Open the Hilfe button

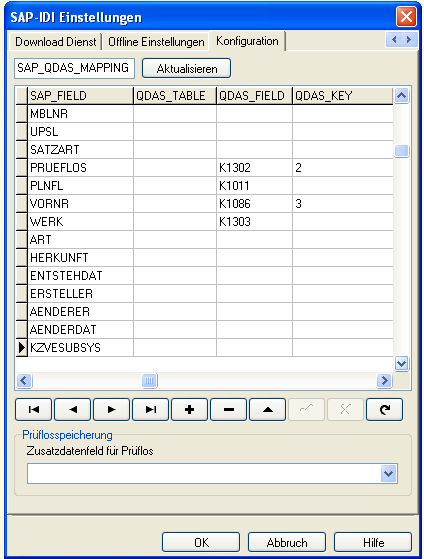[373, 543]
